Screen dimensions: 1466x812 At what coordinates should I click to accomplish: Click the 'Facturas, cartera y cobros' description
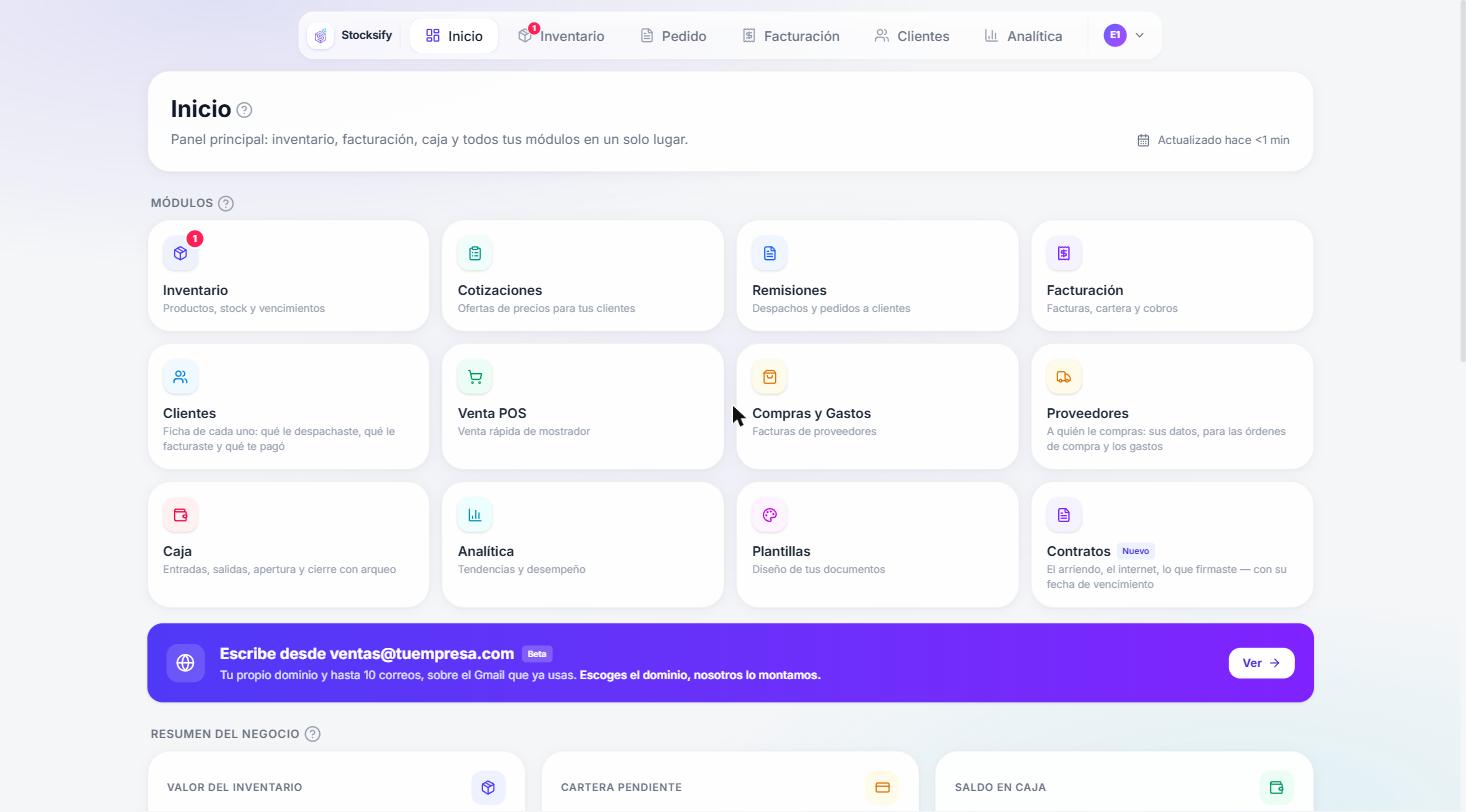click(x=1112, y=308)
